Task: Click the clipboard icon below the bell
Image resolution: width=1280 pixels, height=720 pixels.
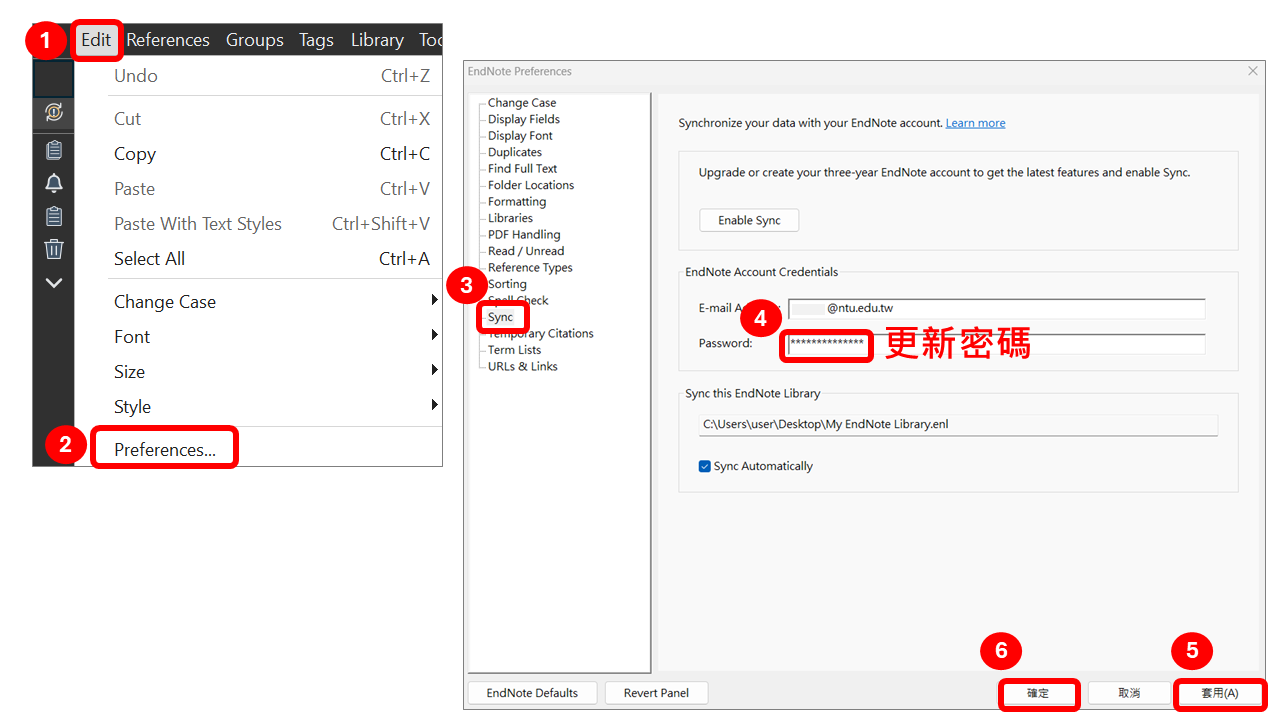Action: tap(54, 216)
